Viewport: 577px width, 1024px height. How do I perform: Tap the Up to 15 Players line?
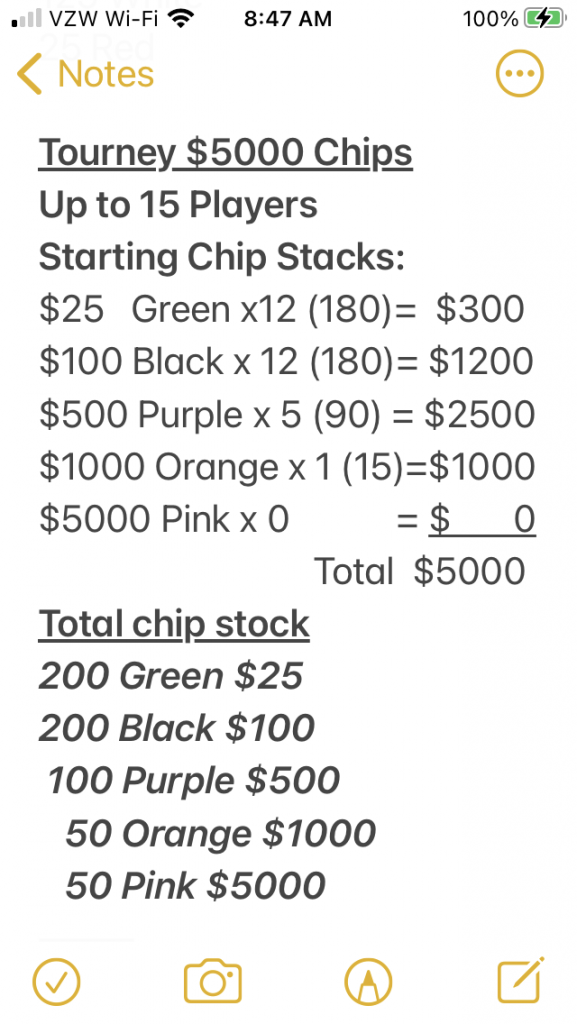(178, 205)
